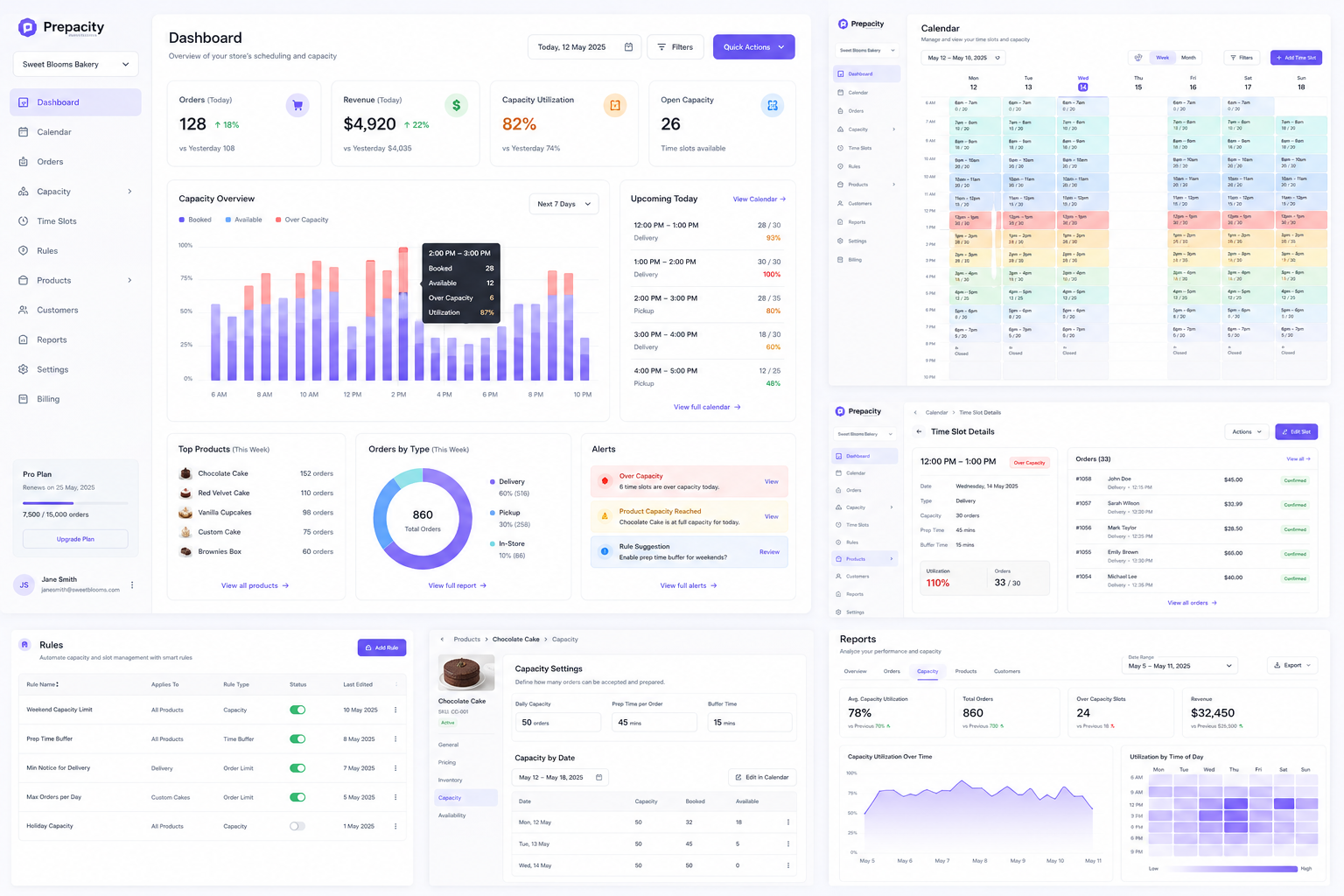
Task: Toggle Max Orders per Day rule status
Action: [297, 797]
